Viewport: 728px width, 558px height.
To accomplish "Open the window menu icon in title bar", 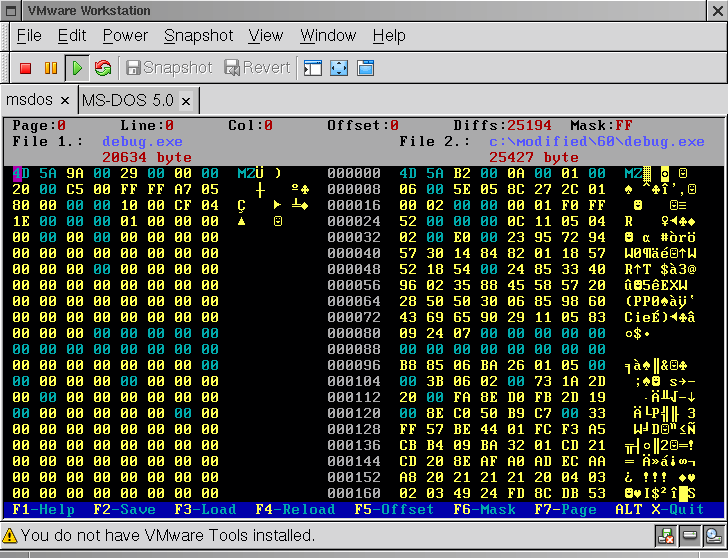I will click(11, 11).
